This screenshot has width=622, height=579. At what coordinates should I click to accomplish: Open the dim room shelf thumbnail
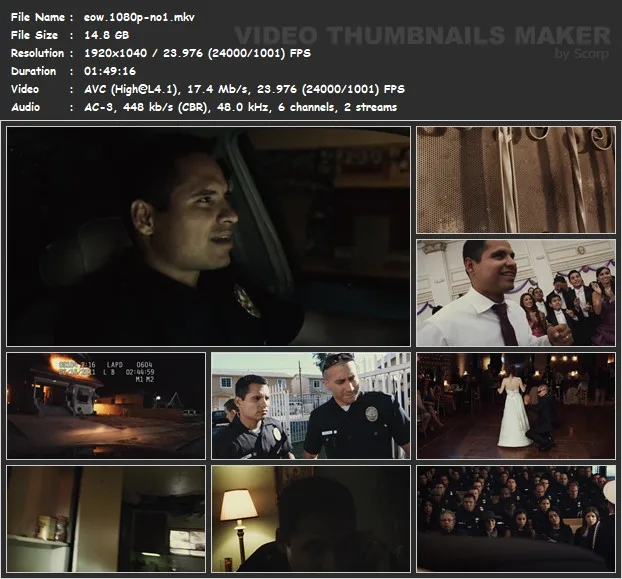(x=106, y=518)
